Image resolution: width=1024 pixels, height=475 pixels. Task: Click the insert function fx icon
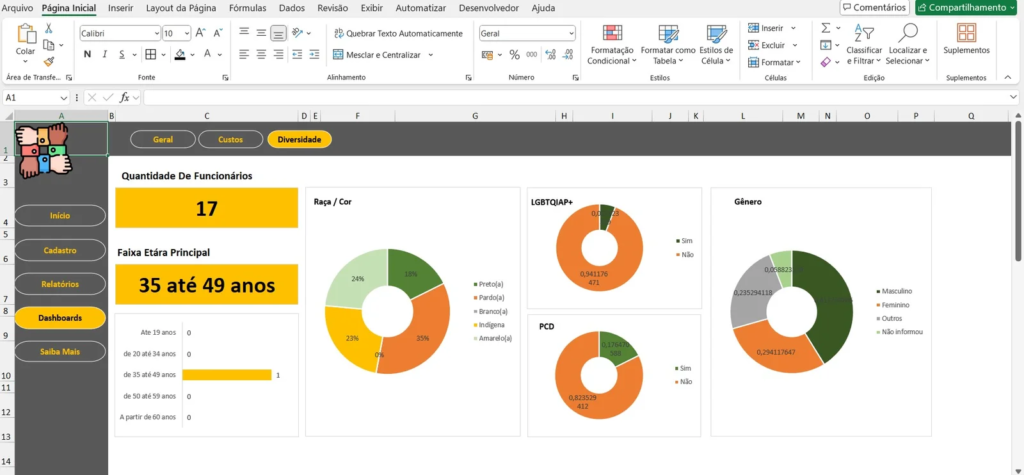click(x=125, y=98)
